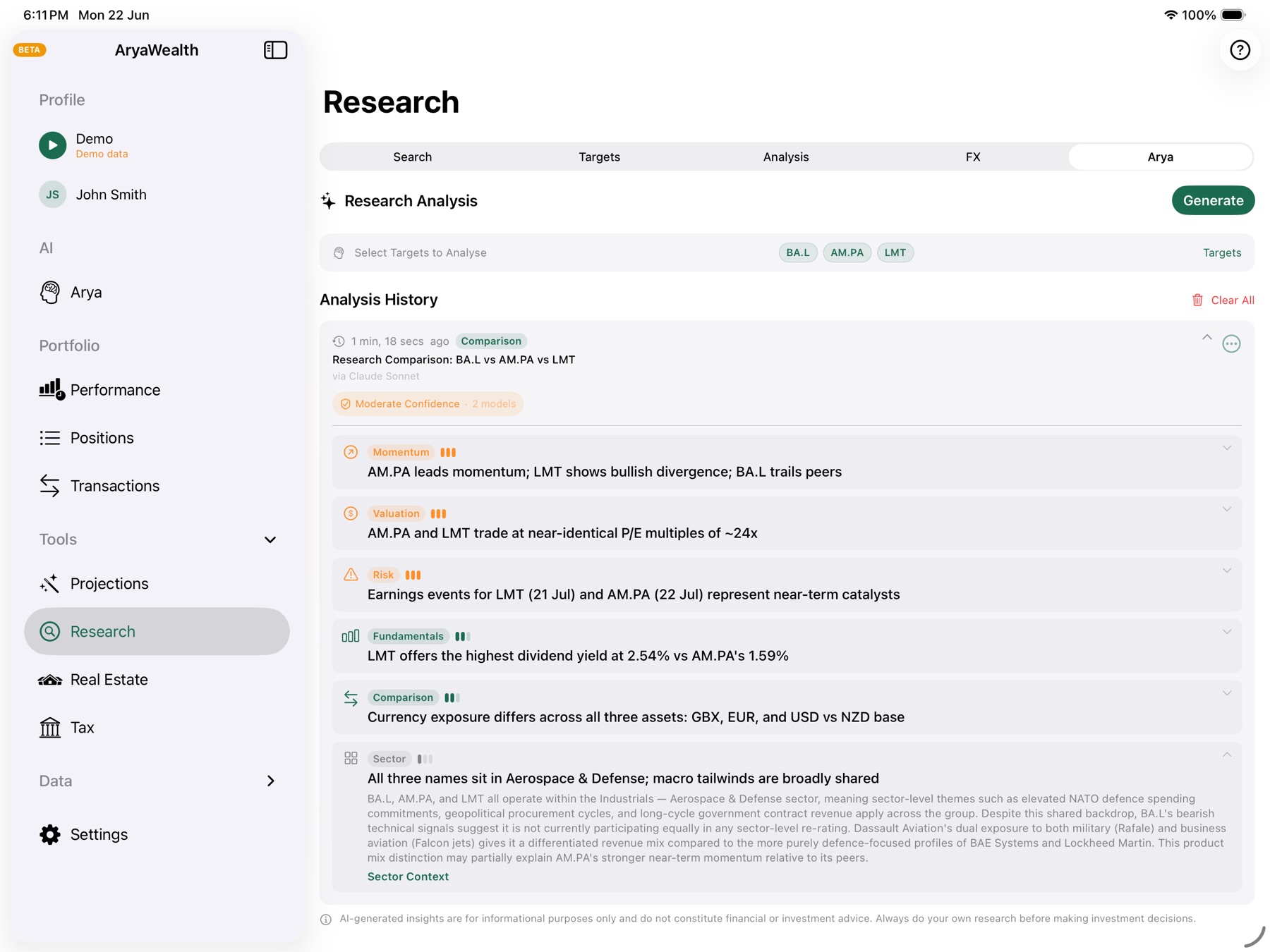Open the help question mark icon
1270x952 pixels.
tap(1240, 50)
